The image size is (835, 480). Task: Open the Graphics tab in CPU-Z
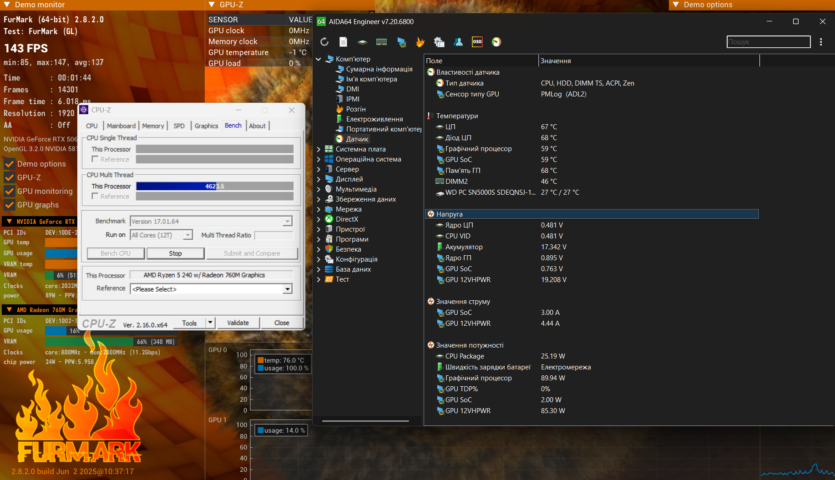click(x=206, y=126)
